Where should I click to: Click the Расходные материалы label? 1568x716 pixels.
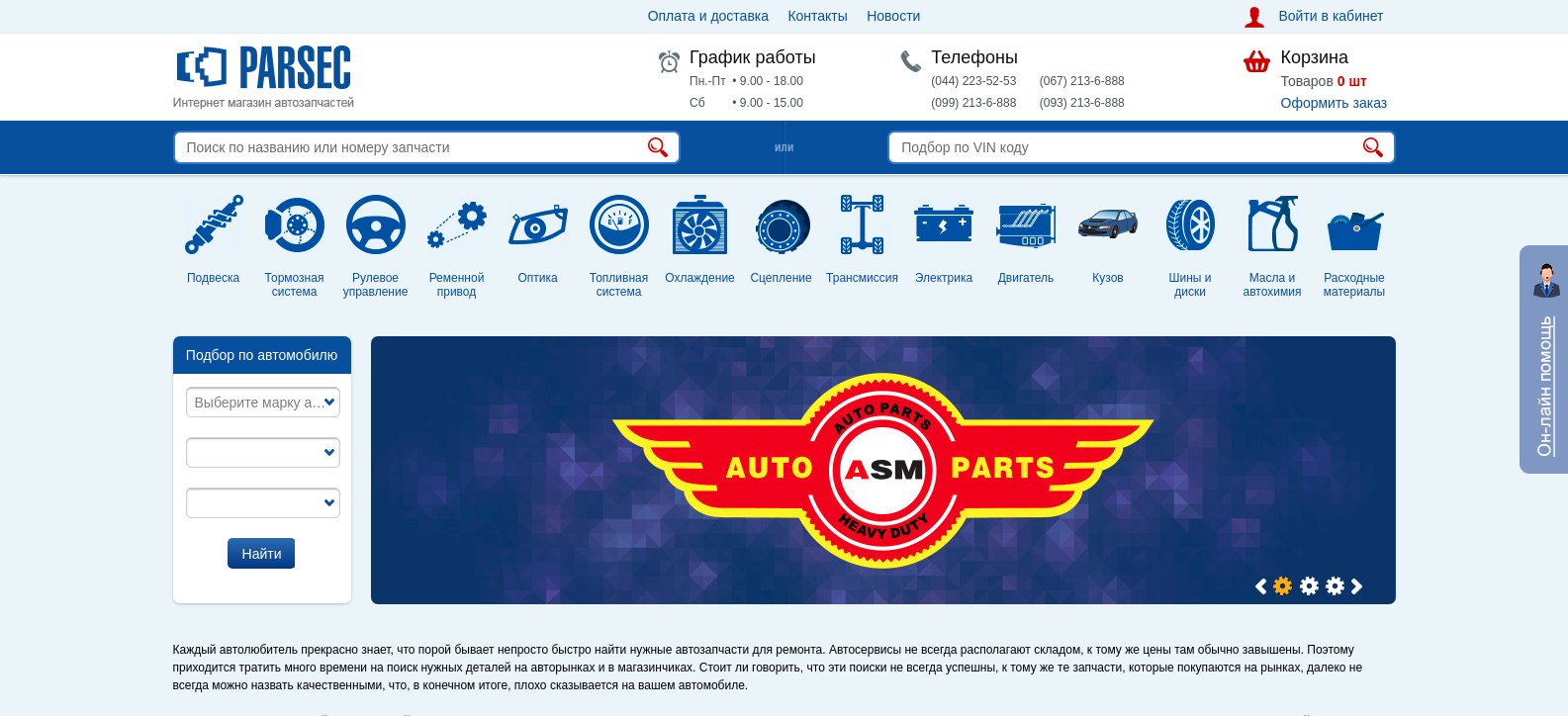point(1354,285)
